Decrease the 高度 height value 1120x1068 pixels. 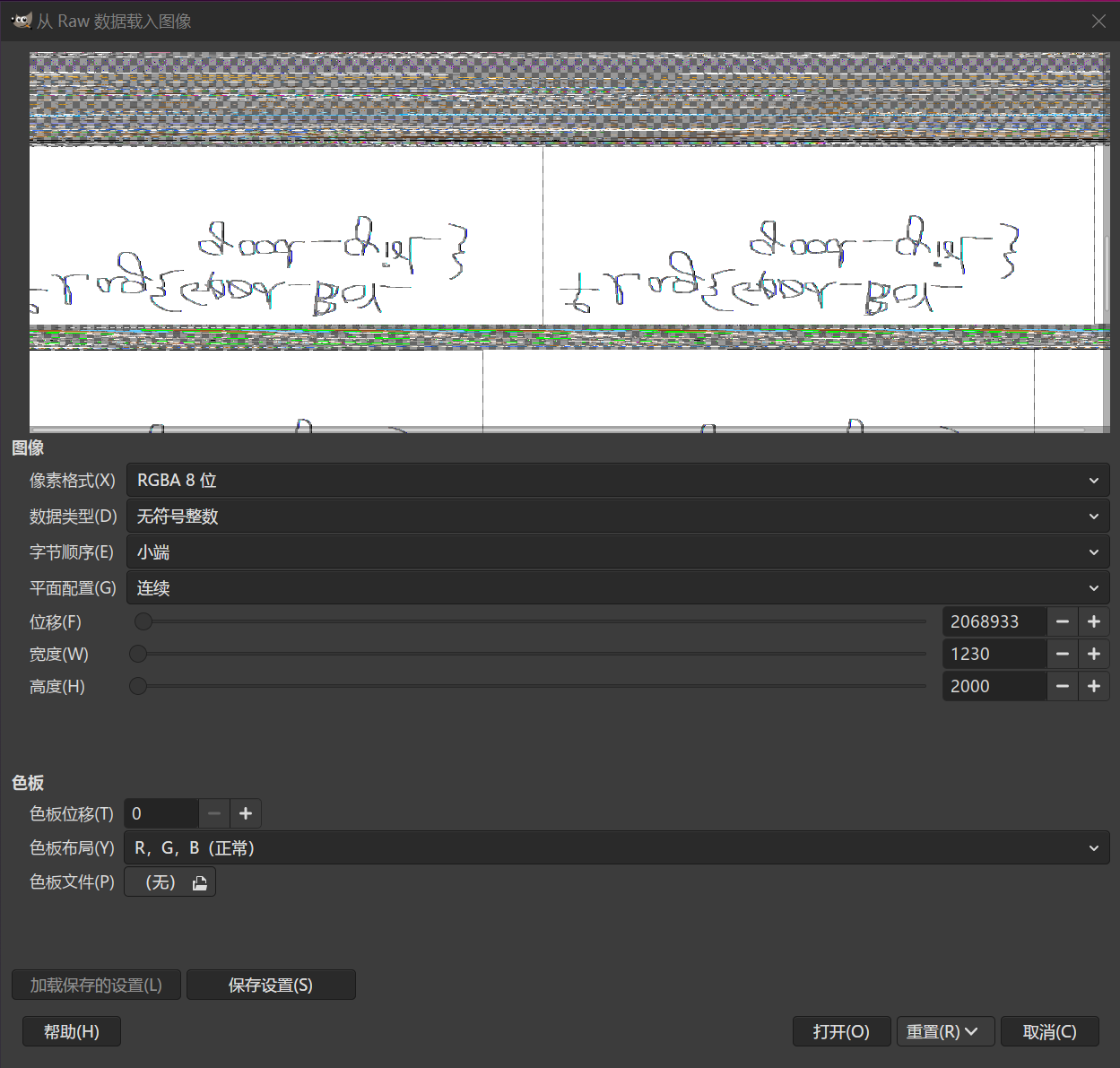(x=1063, y=686)
